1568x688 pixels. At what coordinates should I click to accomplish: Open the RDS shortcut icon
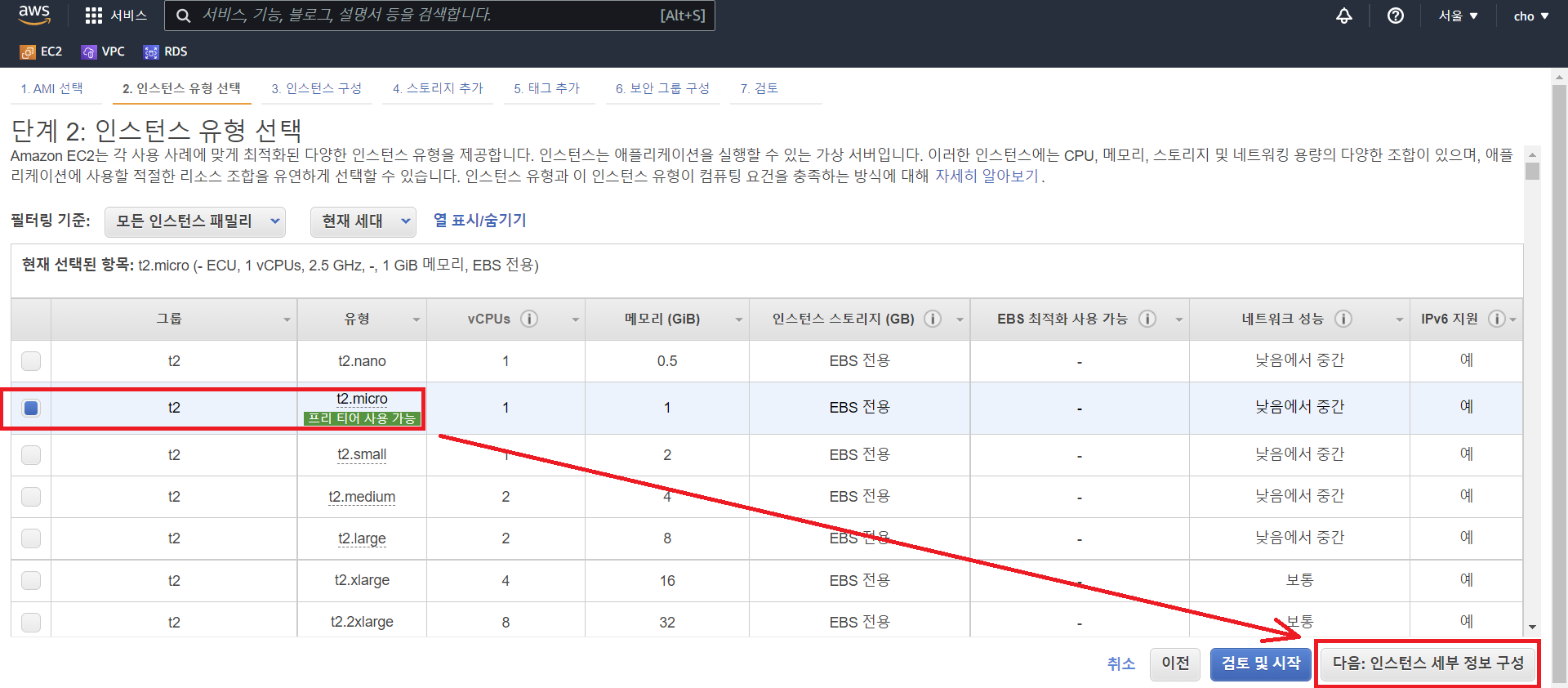click(151, 52)
